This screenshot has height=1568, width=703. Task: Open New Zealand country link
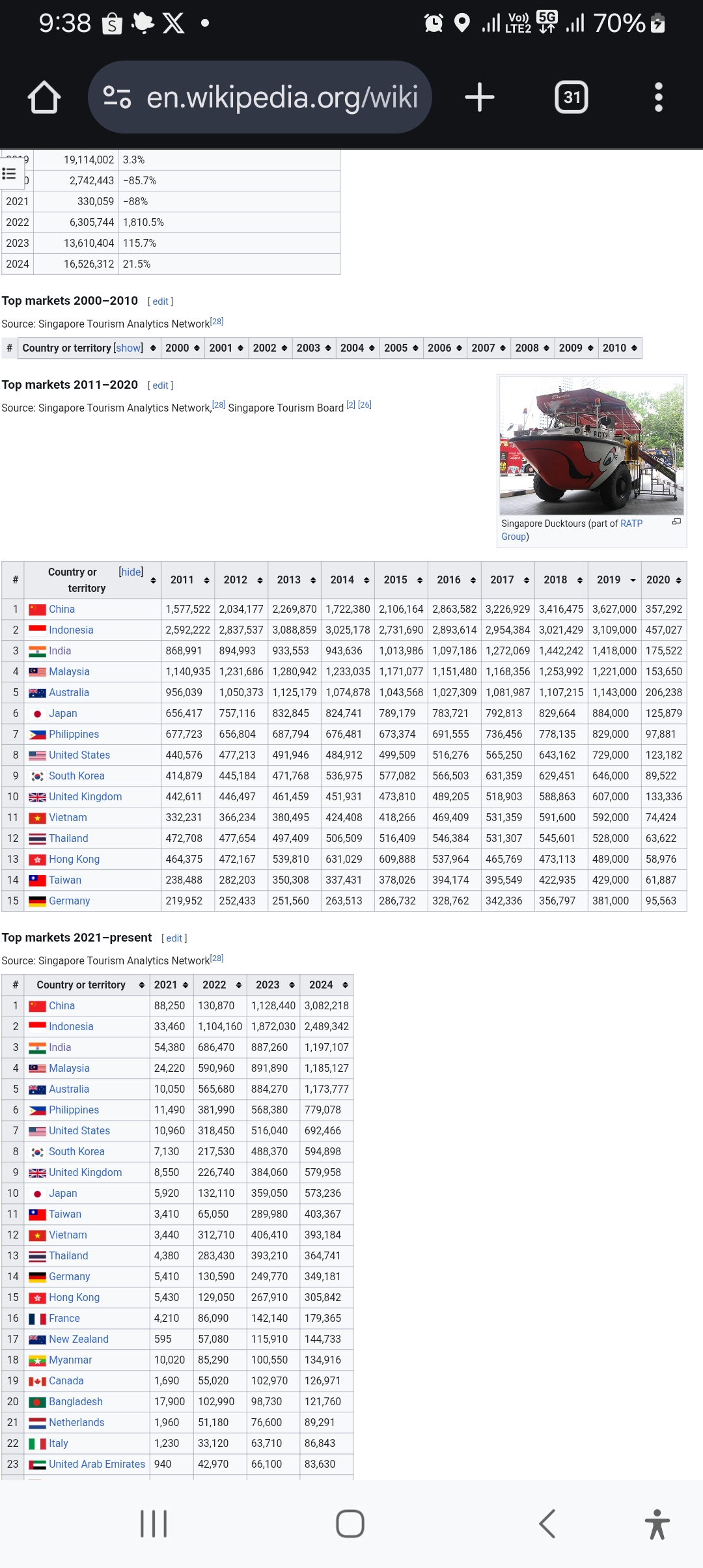point(79,1339)
